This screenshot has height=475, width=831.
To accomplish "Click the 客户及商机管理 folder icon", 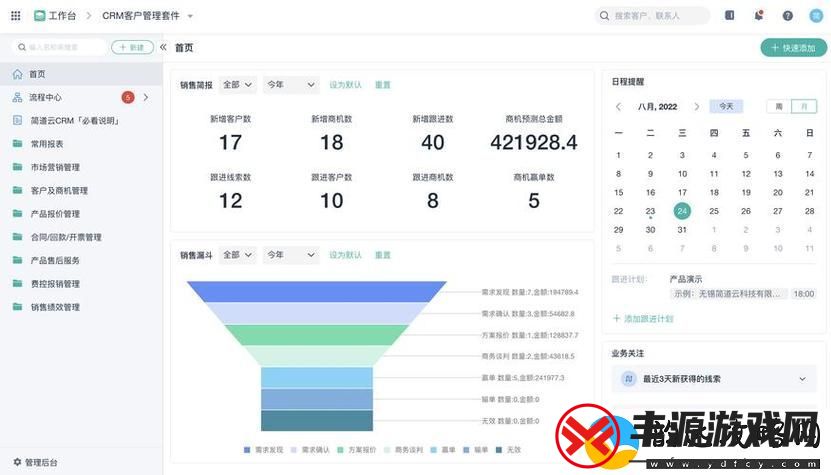I will pyautogui.click(x=17, y=190).
